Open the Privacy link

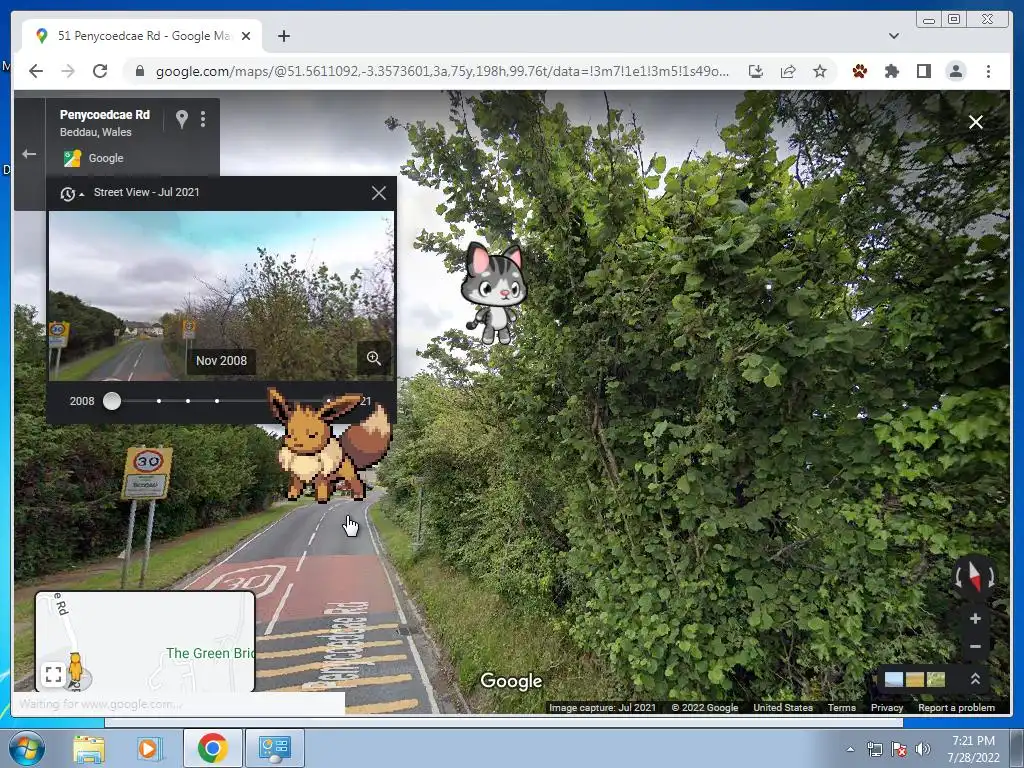click(x=887, y=708)
